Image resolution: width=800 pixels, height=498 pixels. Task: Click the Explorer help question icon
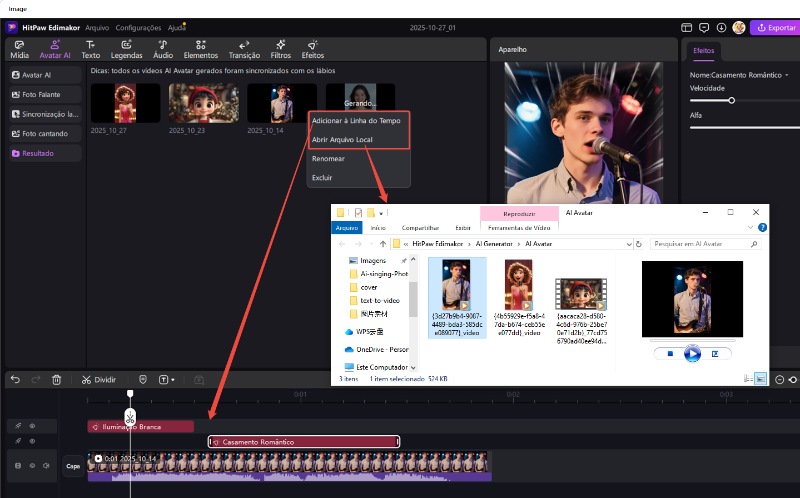pyautogui.click(x=762, y=228)
